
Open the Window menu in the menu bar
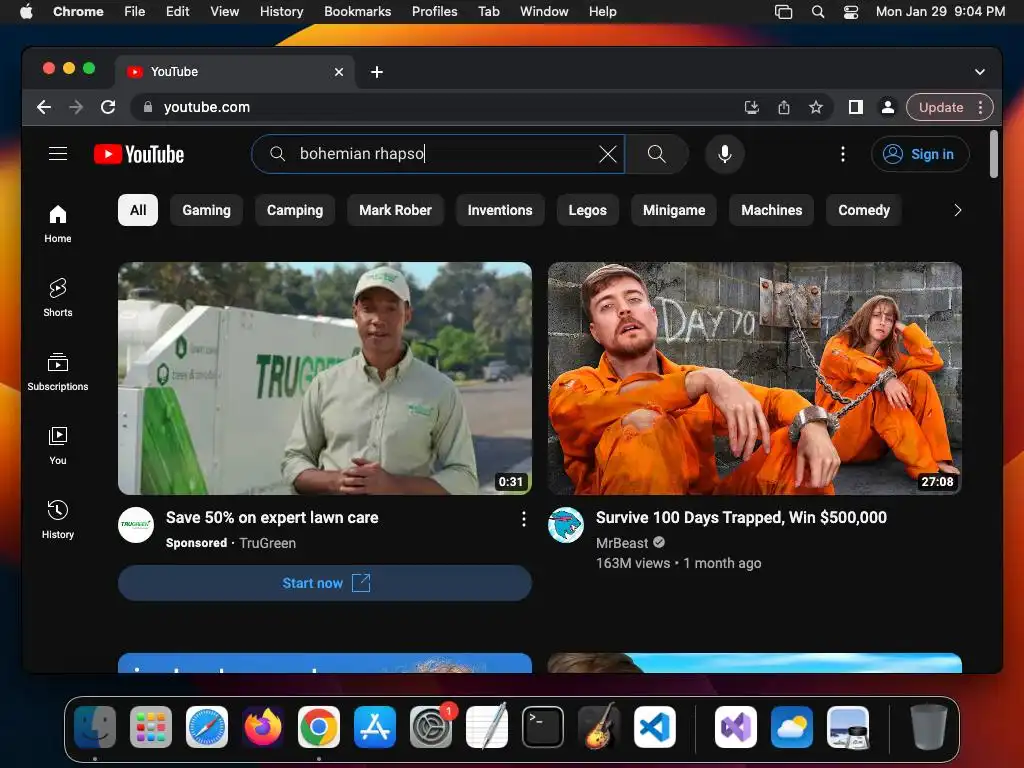click(544, 12)
